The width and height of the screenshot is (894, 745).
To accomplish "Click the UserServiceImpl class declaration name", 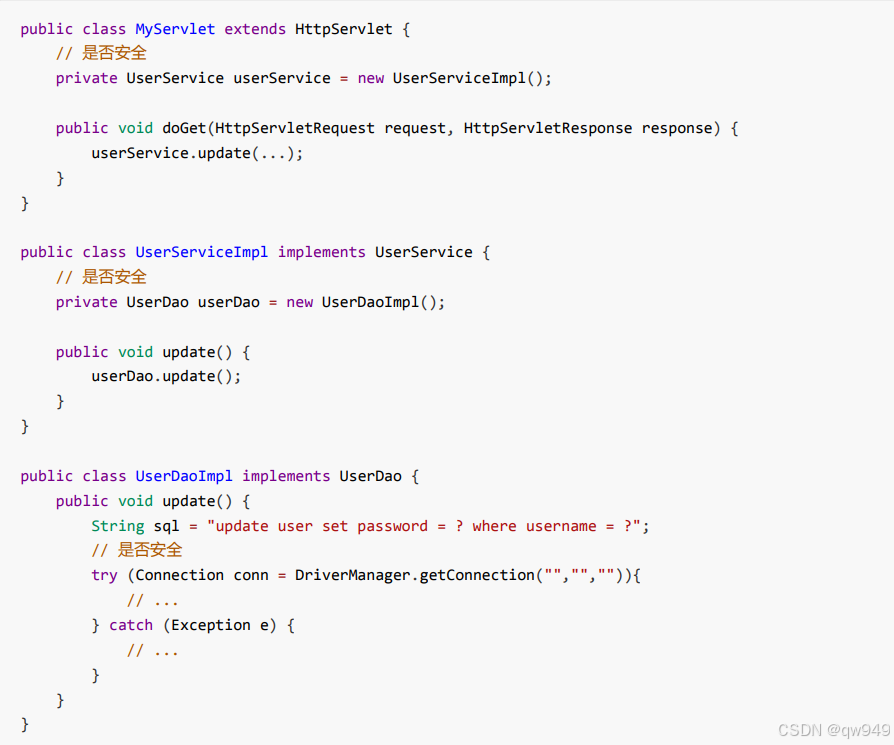I will click(x=201, y=253).
